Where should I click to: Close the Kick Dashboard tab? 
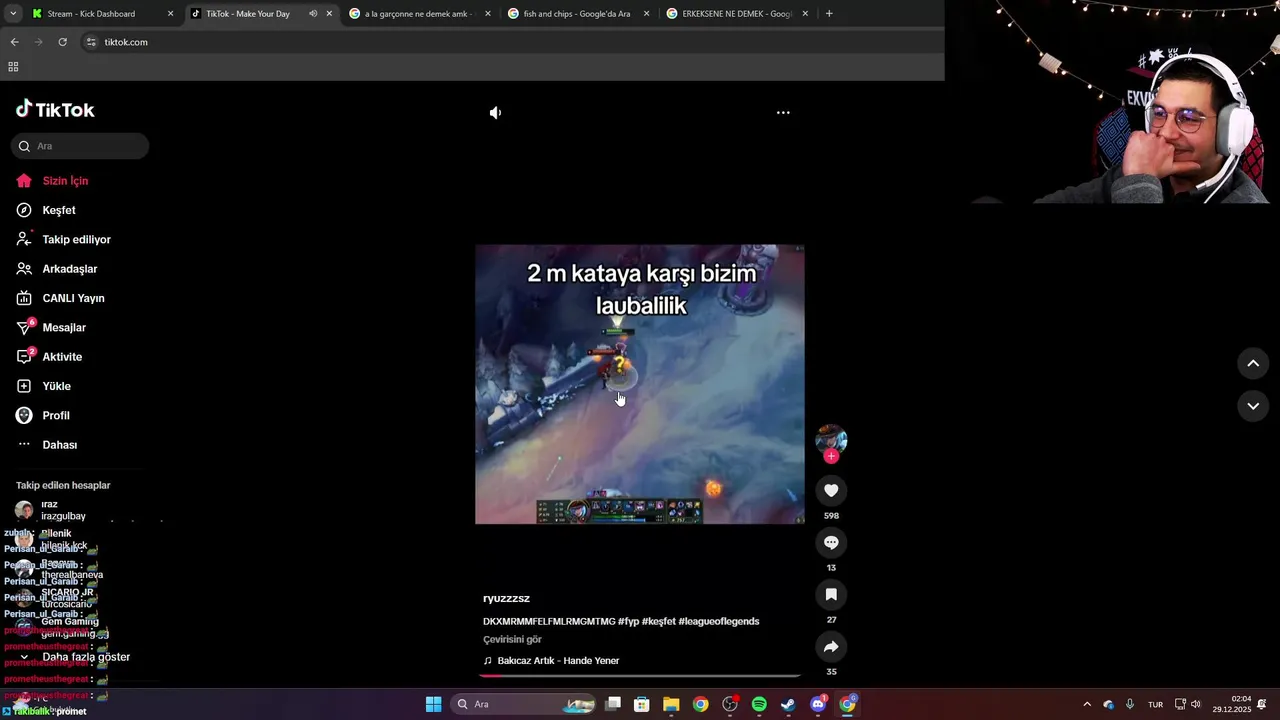(x=170, y=14)
